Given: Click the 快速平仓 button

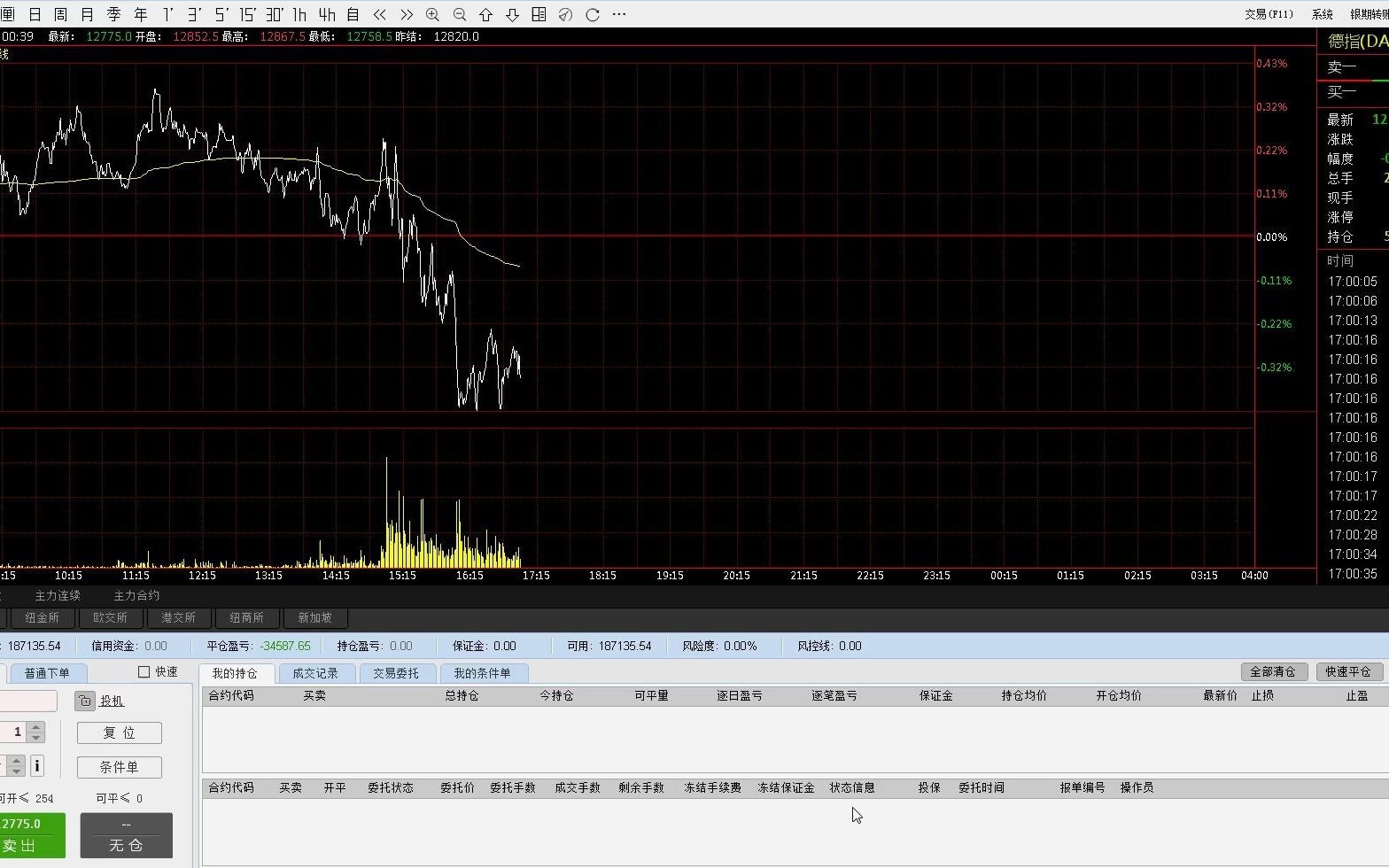Looking at the screenshot, I should point(1348,672).
